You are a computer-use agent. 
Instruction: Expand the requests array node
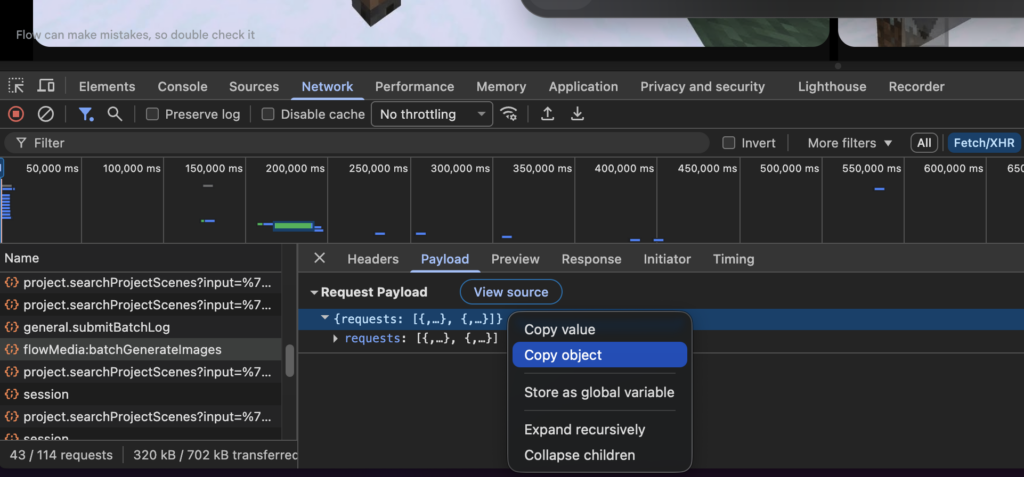[336, 339]
